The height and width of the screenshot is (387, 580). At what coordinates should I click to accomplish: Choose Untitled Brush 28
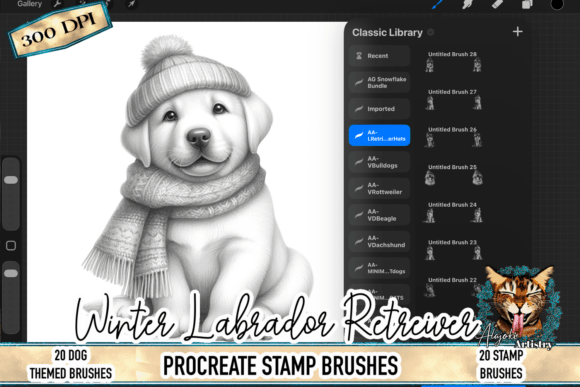pyautogui.click(x=453, y=62)
